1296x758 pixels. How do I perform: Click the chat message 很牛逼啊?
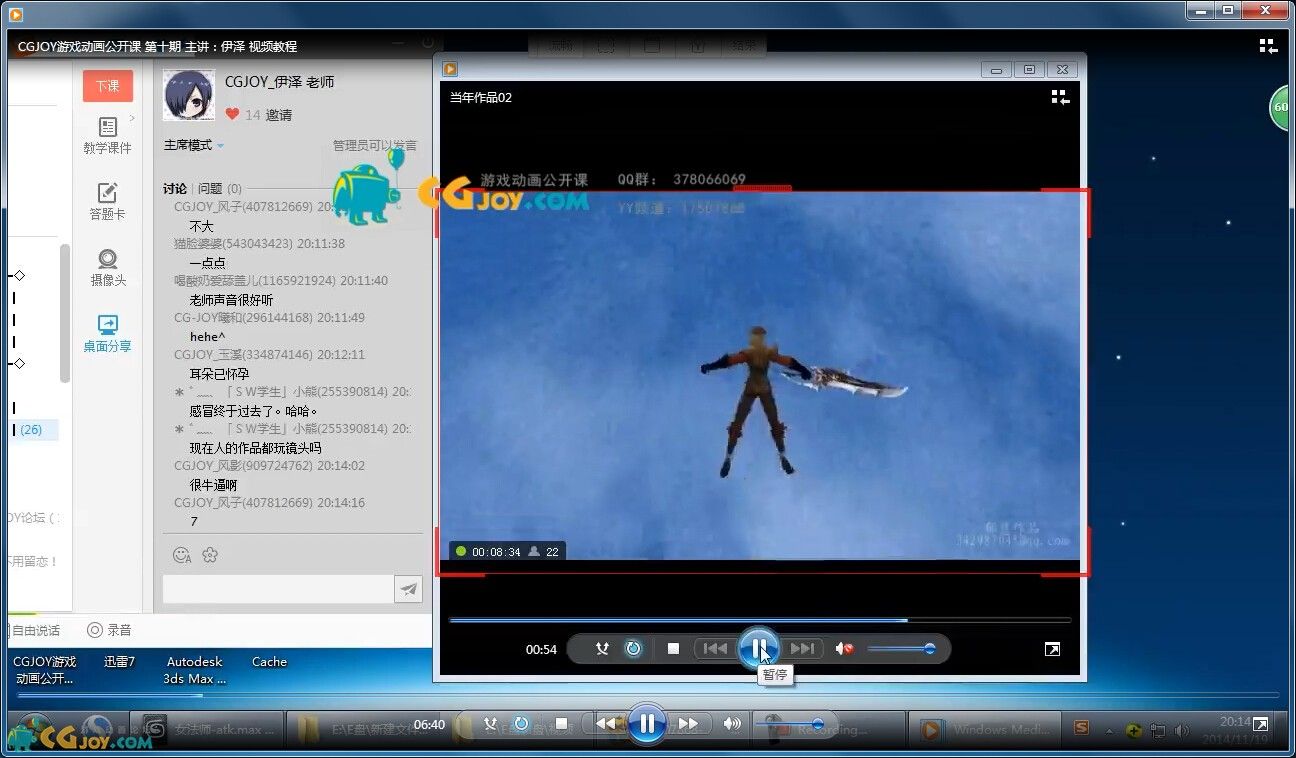(x=214, y=484)
